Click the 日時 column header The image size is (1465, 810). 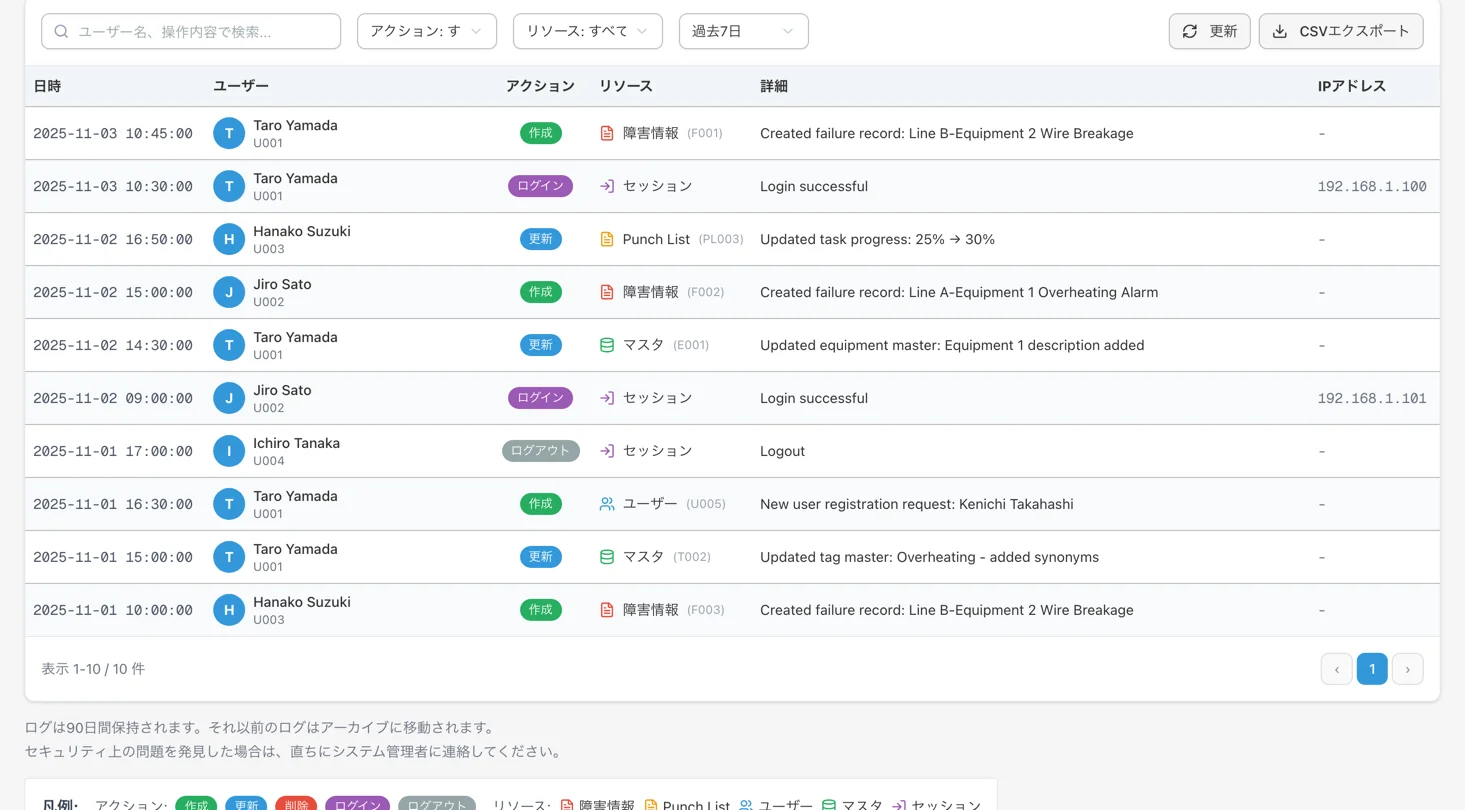[47, 86]
